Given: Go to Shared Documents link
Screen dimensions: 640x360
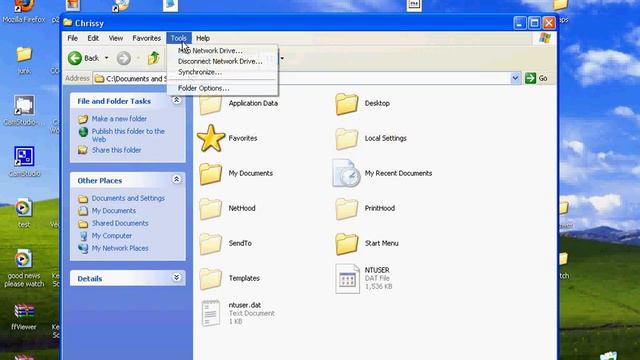Looking at the screenshot, I should coord(120,223).
